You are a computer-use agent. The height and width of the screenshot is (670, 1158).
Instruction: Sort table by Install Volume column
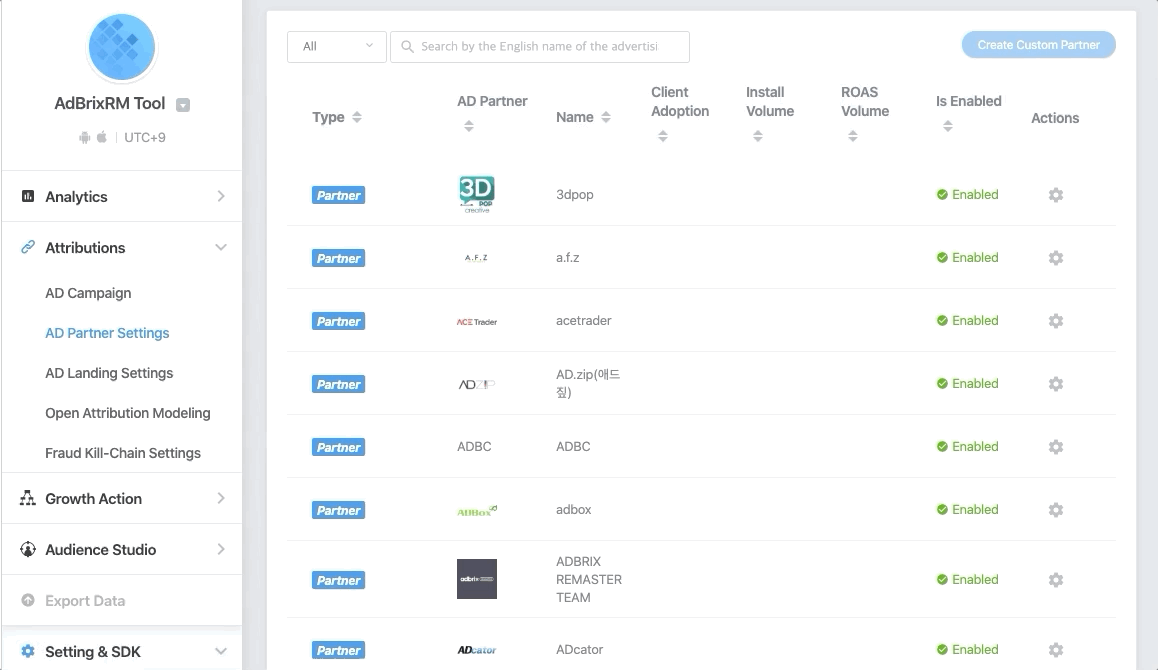tap(758, 136)
